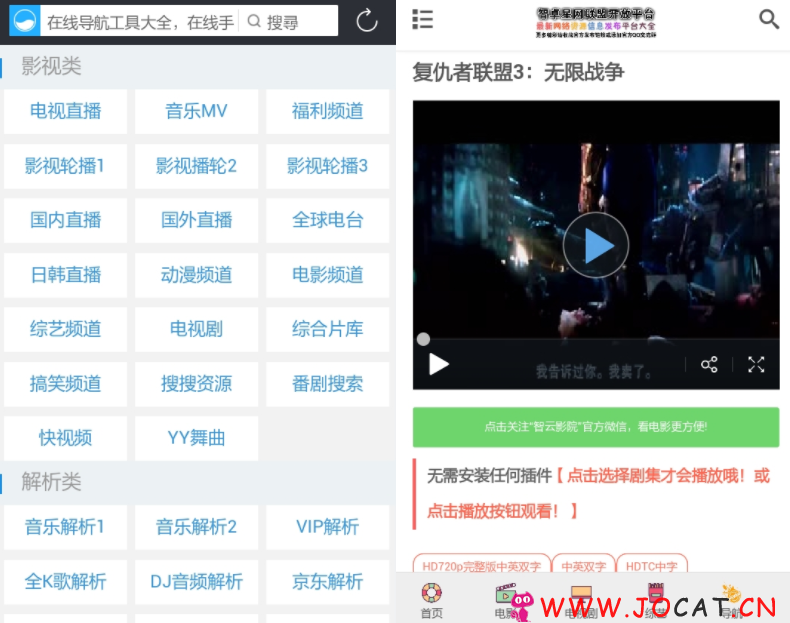790x623 pixels.
Task: Open 音乐解析2
Action: pyautogui.click(x=196, y=527)
